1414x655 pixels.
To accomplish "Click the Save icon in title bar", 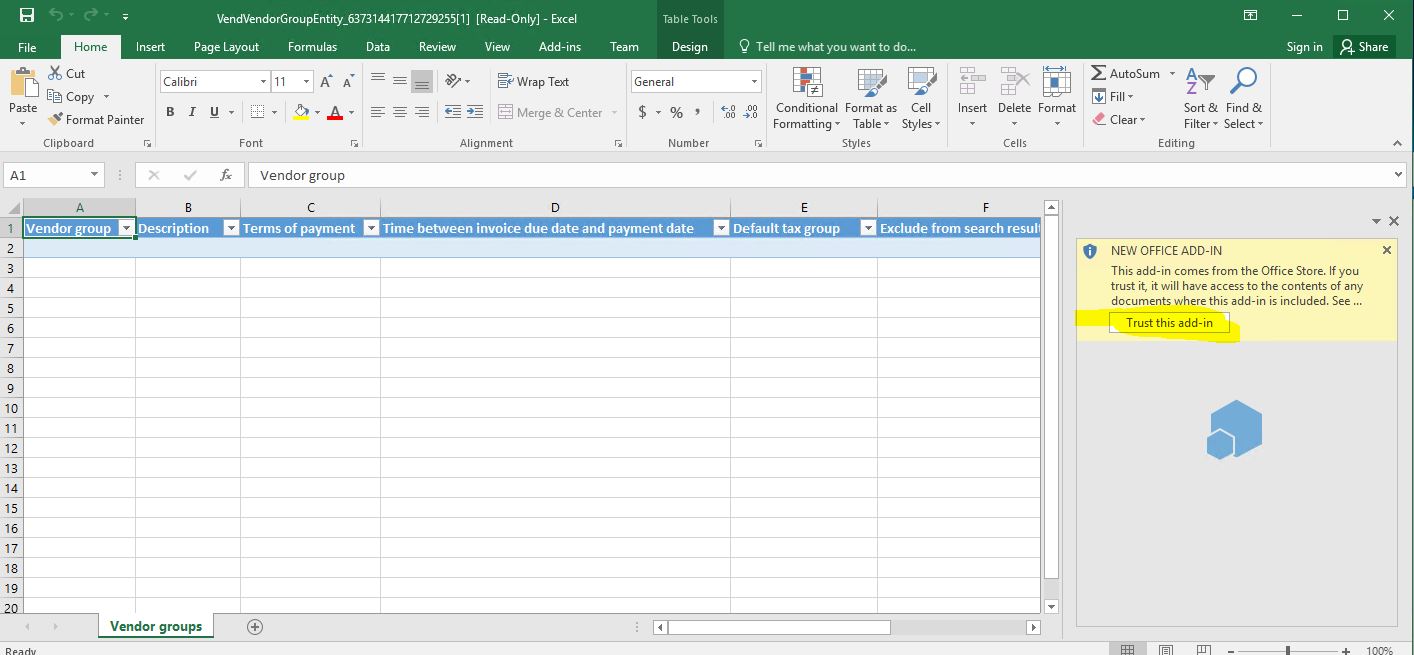I will coord(27,16).
